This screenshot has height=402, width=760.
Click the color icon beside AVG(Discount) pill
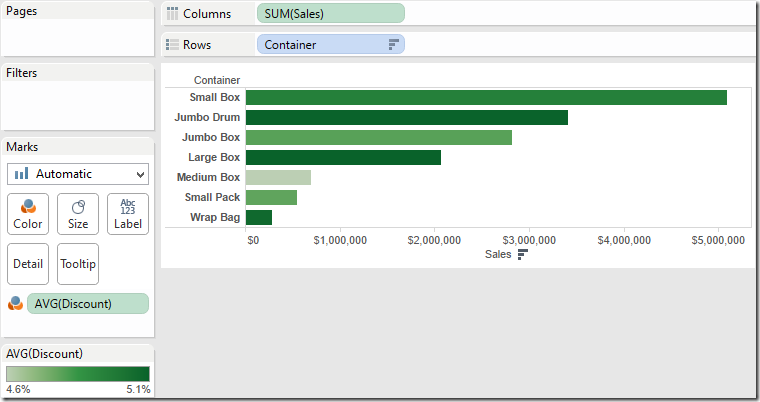tap(14, 304)
